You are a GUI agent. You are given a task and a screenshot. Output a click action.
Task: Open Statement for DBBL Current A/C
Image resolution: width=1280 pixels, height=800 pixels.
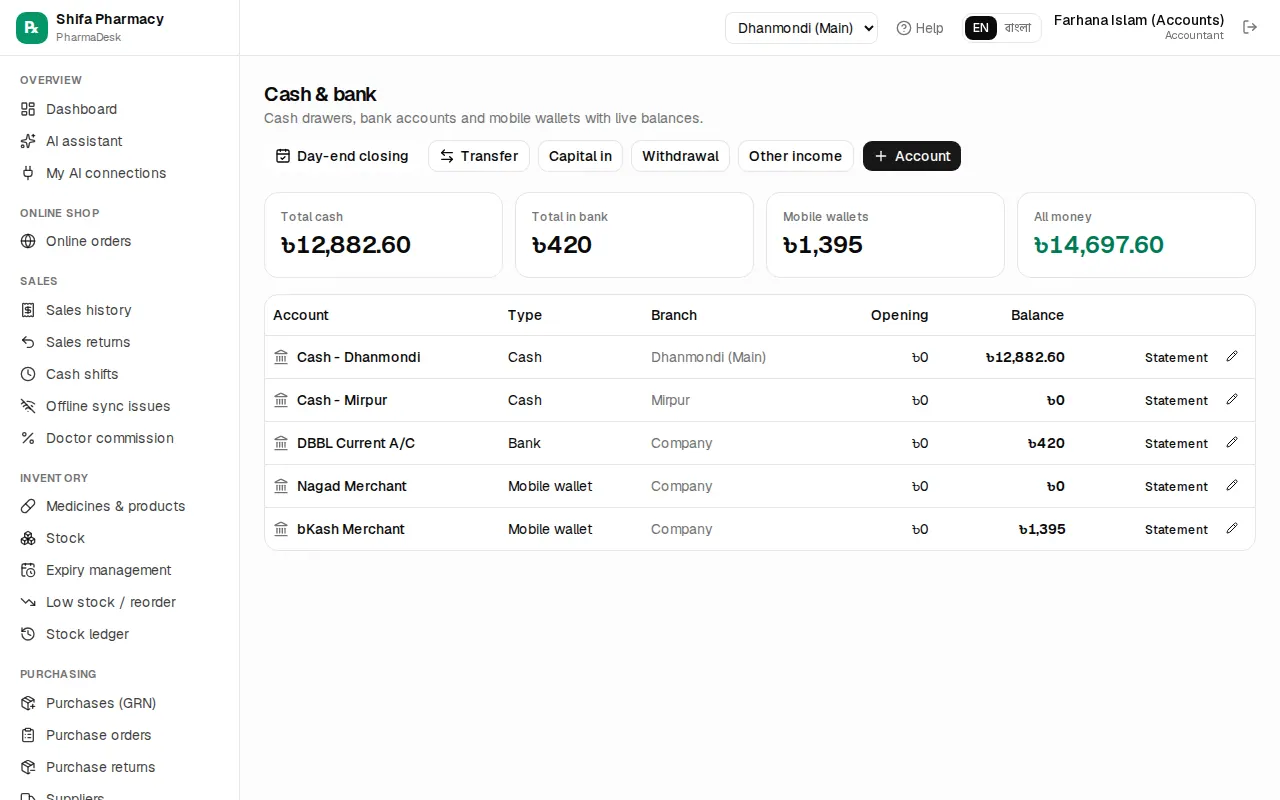coord(1176,443)
